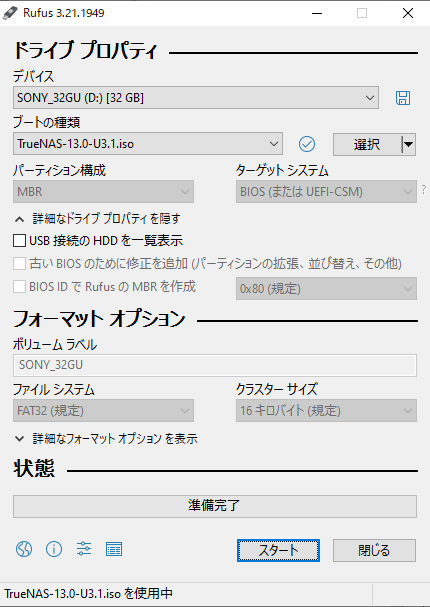Open the arrow beside 選択 button
The image size is (430, 607).
click(408, 144)
